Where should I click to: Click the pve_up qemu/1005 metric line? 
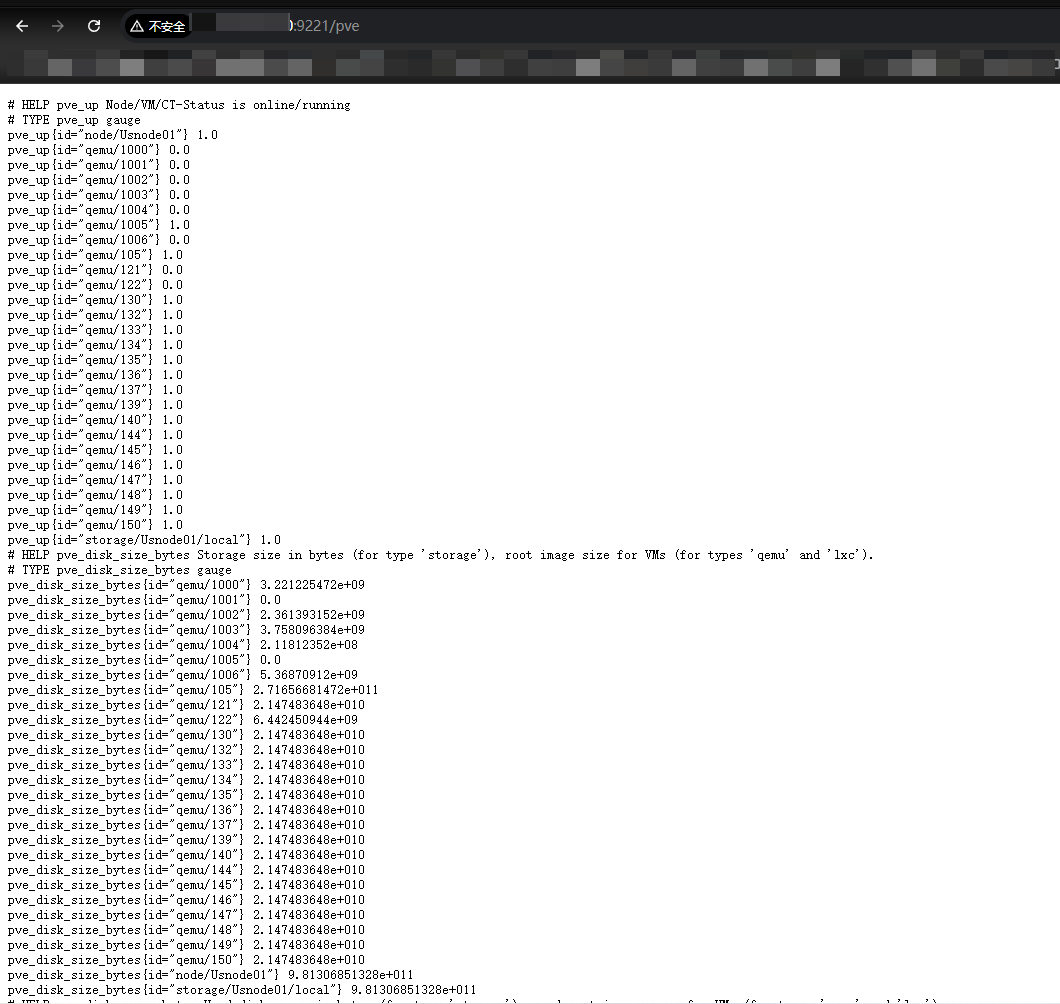[x=98, y=225]
